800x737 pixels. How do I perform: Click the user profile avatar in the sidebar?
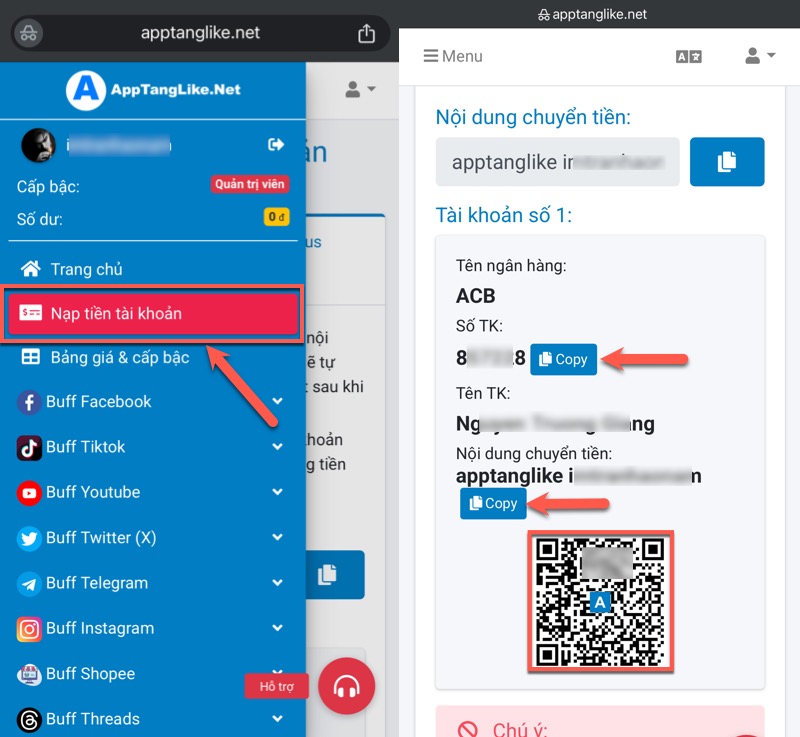pos(38,145)
